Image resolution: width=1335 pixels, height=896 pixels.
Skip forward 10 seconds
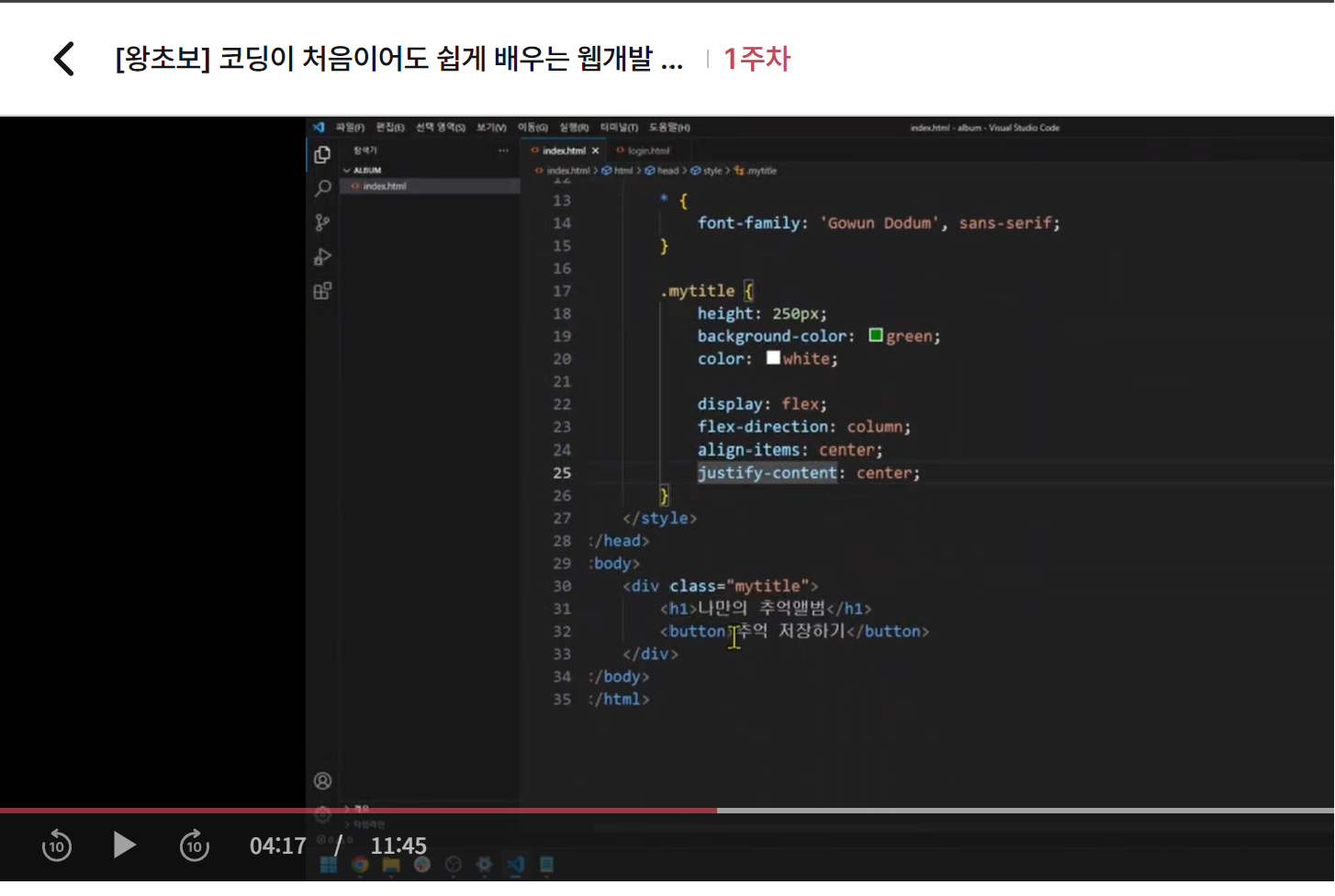point(195,845)
